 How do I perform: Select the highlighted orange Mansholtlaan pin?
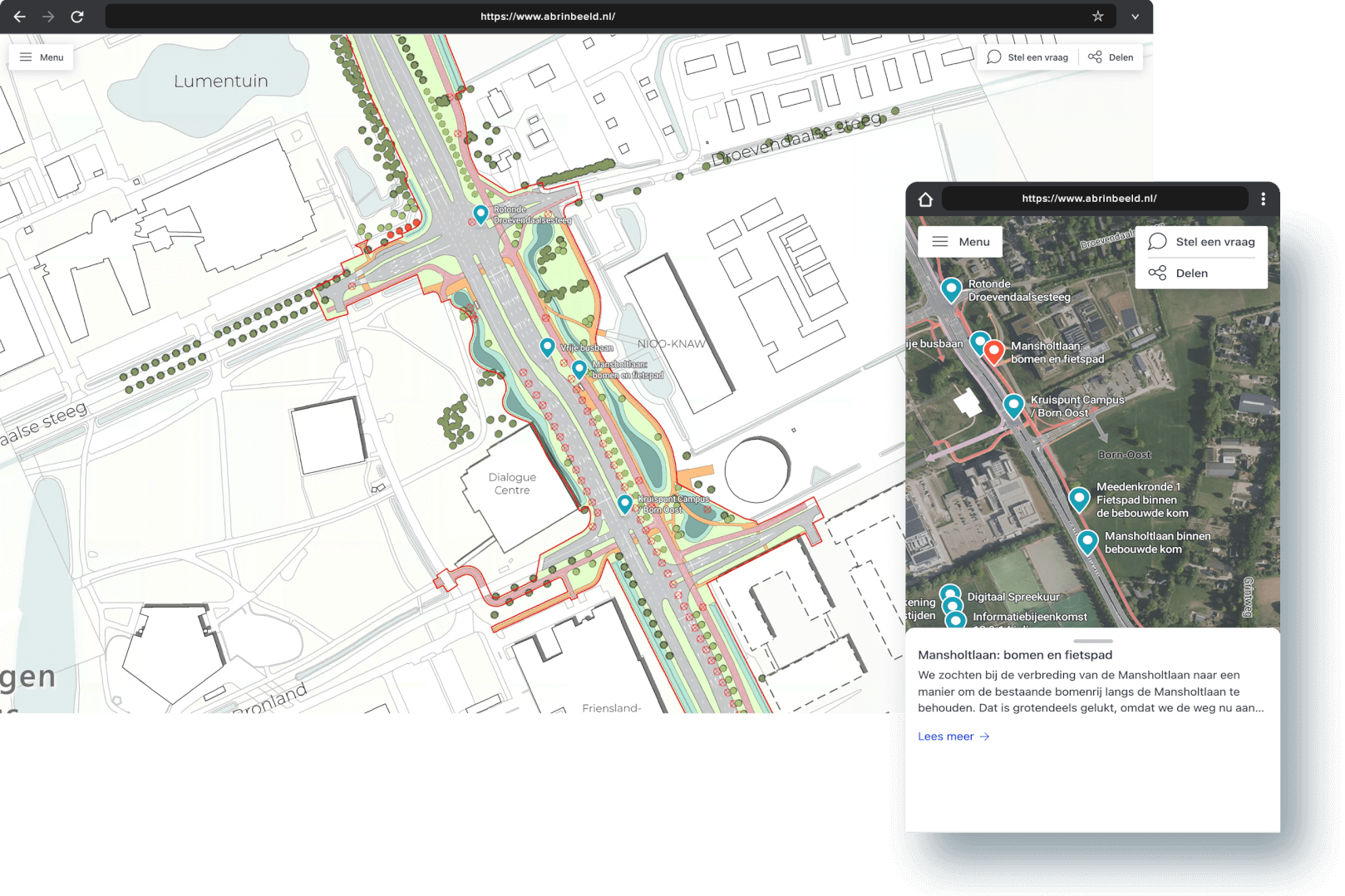pyautogui.click(x=994, y=351)
